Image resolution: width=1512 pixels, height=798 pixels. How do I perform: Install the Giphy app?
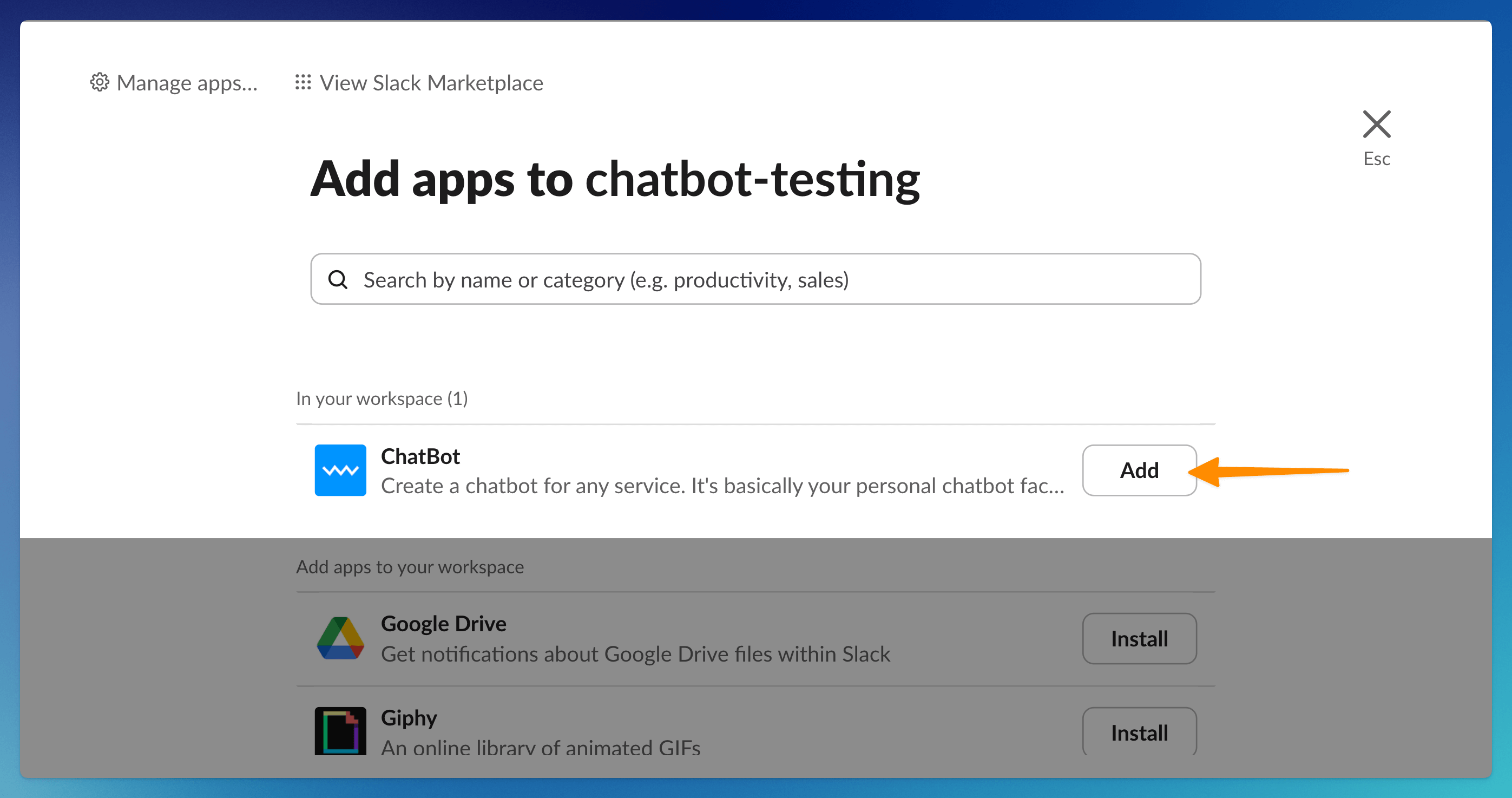point(1139,731)
